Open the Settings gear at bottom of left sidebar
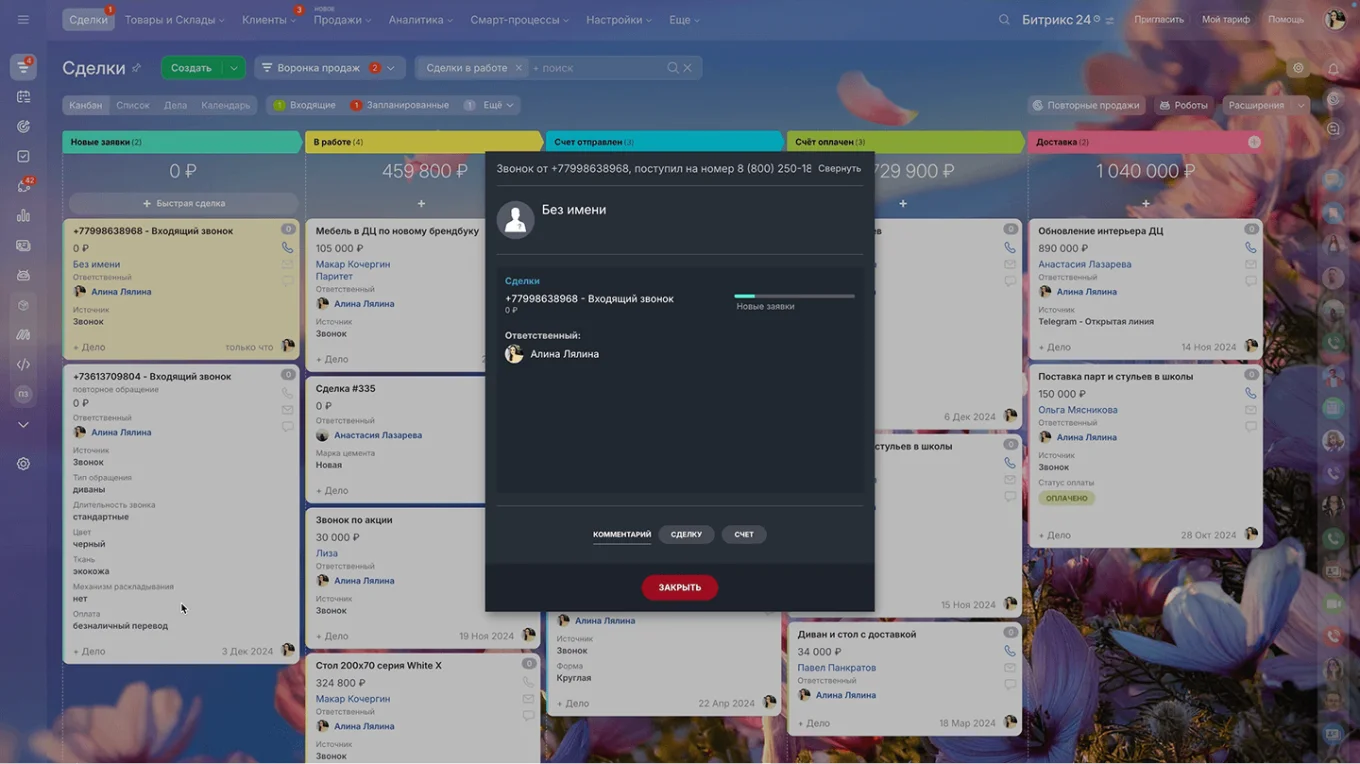The width and height of the screenshot is (1360, 764). pyautogui.click(x=23, y=463)
